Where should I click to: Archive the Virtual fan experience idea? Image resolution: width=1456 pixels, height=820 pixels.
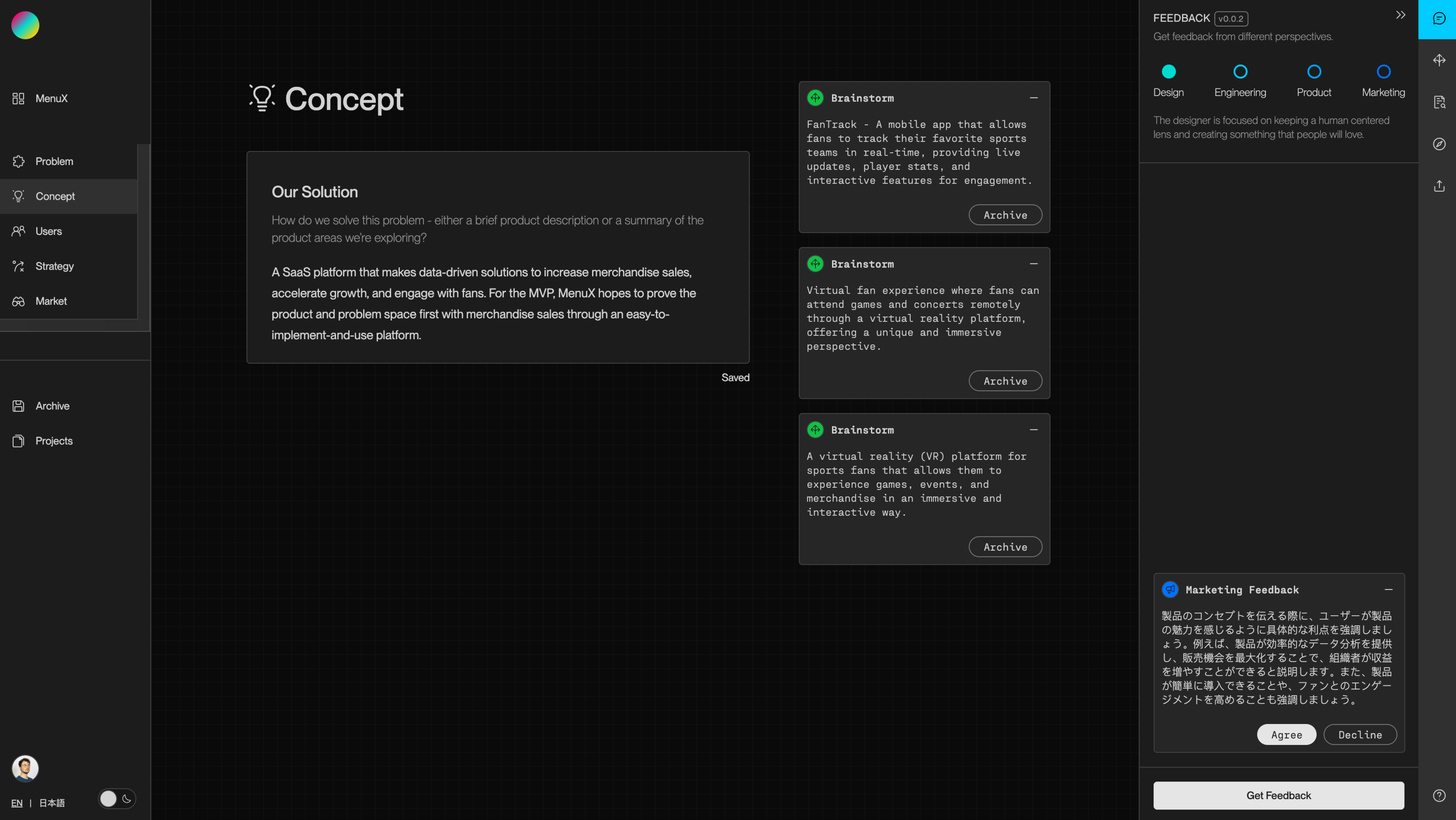coord(1006,381)
